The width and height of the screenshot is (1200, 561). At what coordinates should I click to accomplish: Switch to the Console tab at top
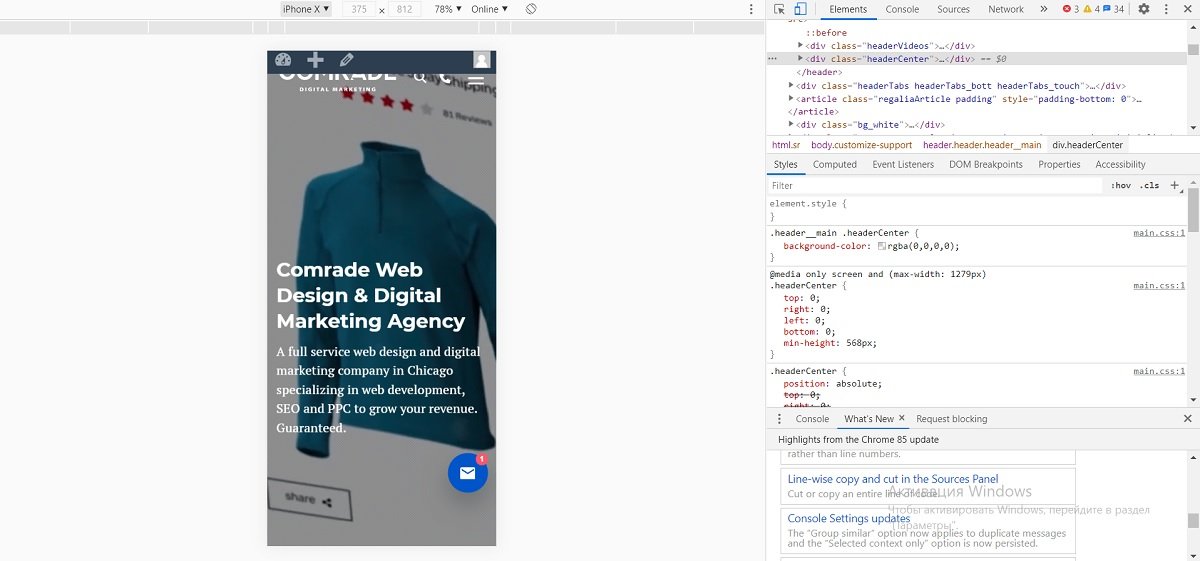click(902, 9)
